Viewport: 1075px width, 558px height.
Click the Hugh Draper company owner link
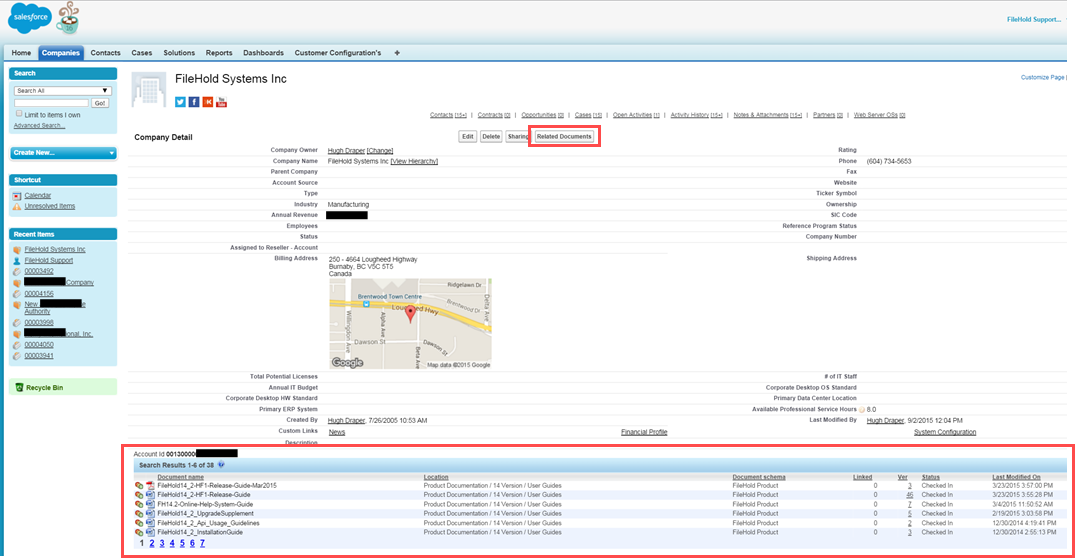click(x=346, y=151)
